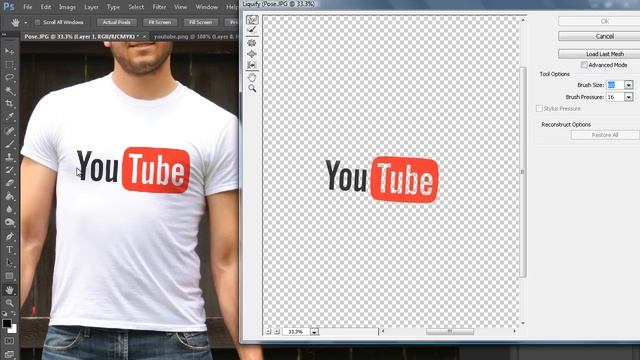Select the Type tool
640x360 pixels.
click(9, 249)
